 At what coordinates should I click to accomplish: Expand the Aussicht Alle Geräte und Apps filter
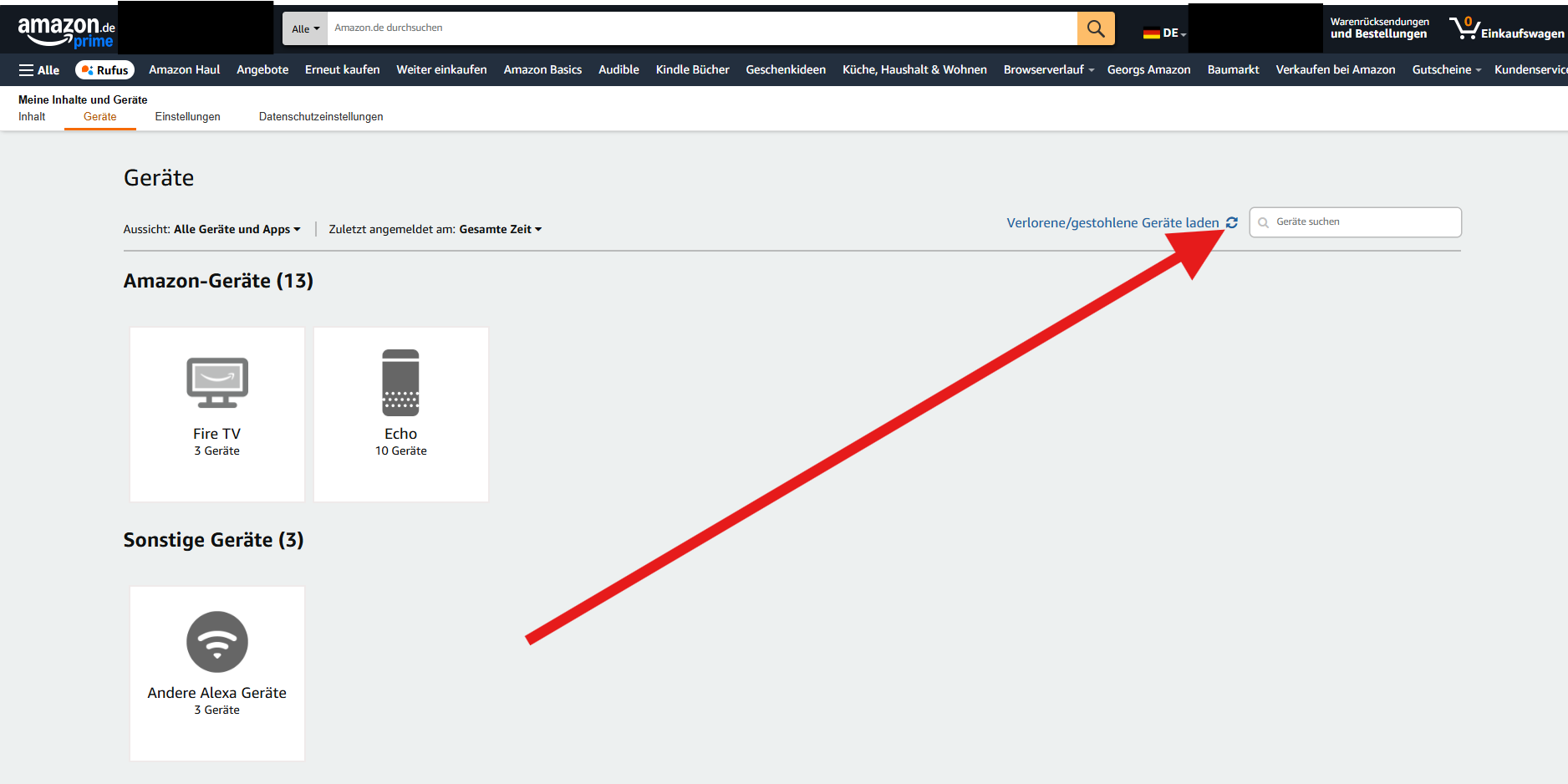tap(237, 229)
